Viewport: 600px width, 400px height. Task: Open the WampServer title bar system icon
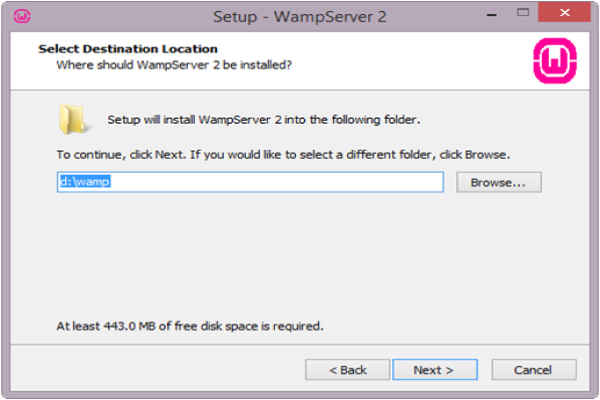pyautogui.click(x=22, y=16)
